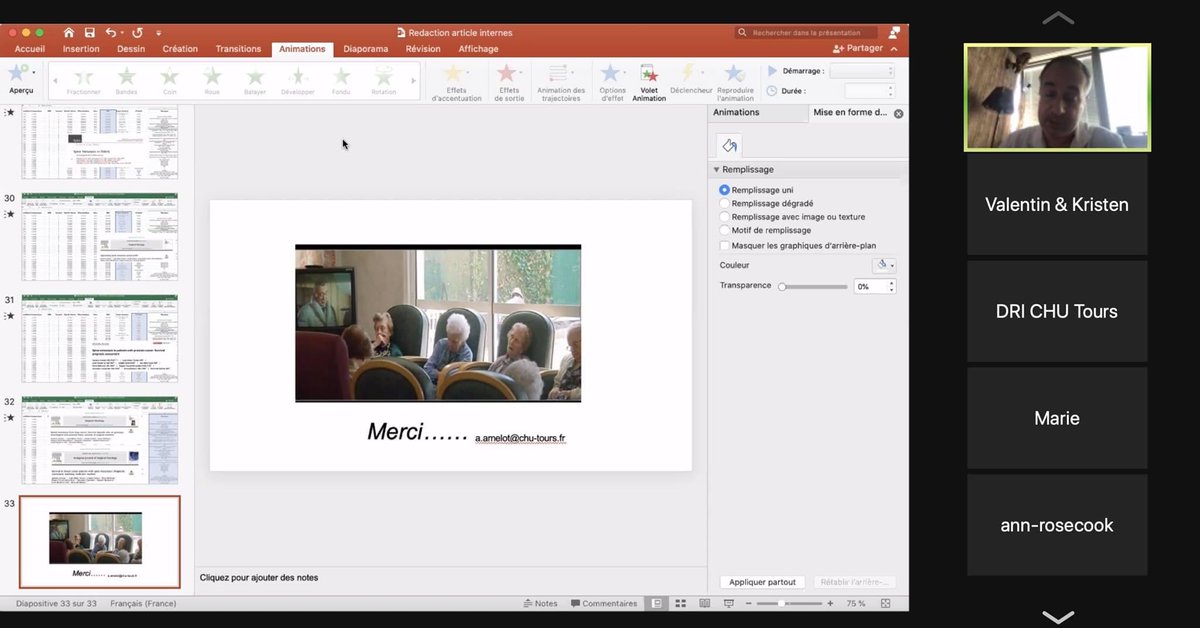This screenshot has width=1200, height=628.
Task: Switch to Normal view in status bar
Action: [657, 603]
